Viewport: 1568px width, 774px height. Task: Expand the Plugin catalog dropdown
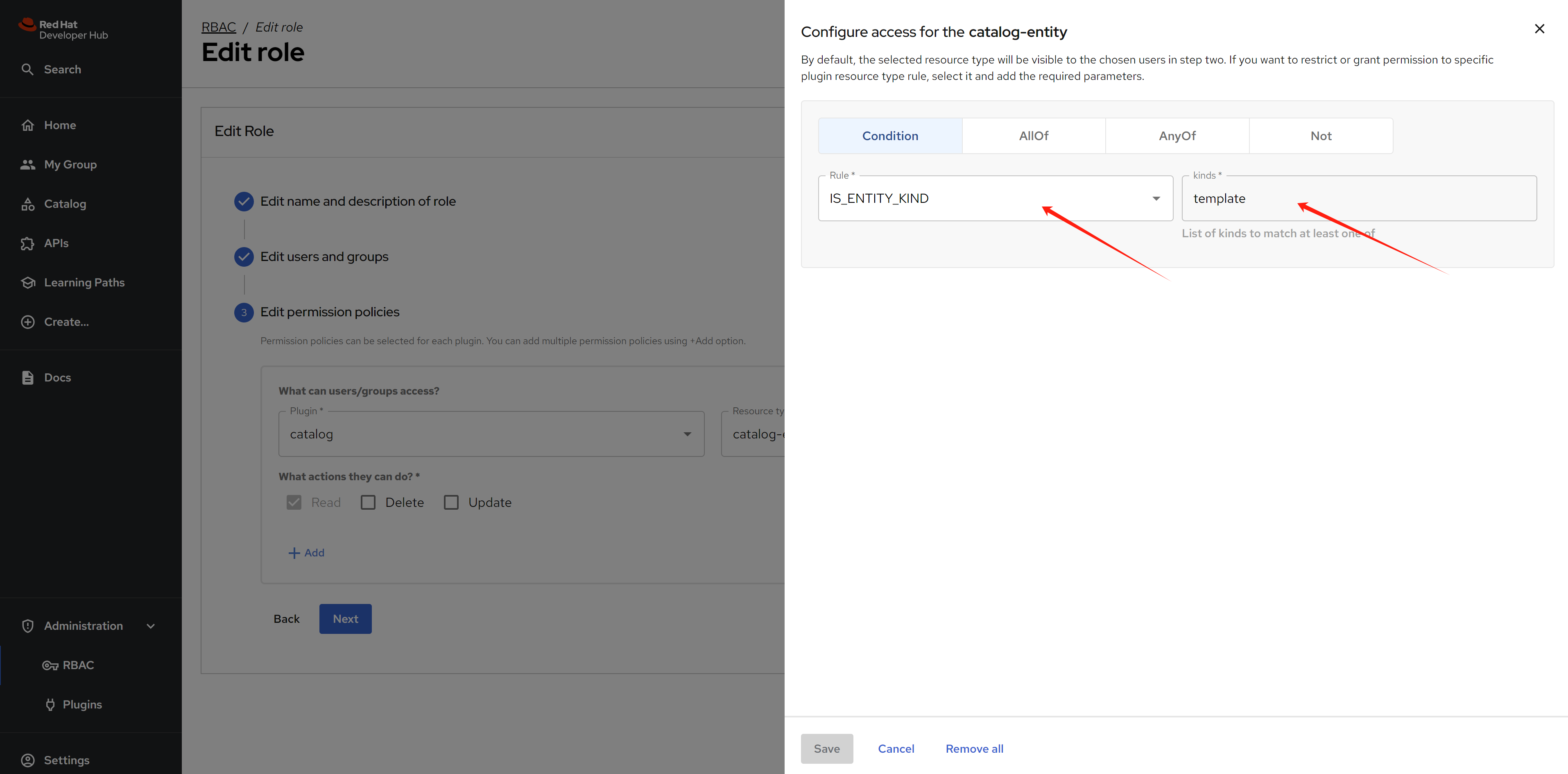491,434
